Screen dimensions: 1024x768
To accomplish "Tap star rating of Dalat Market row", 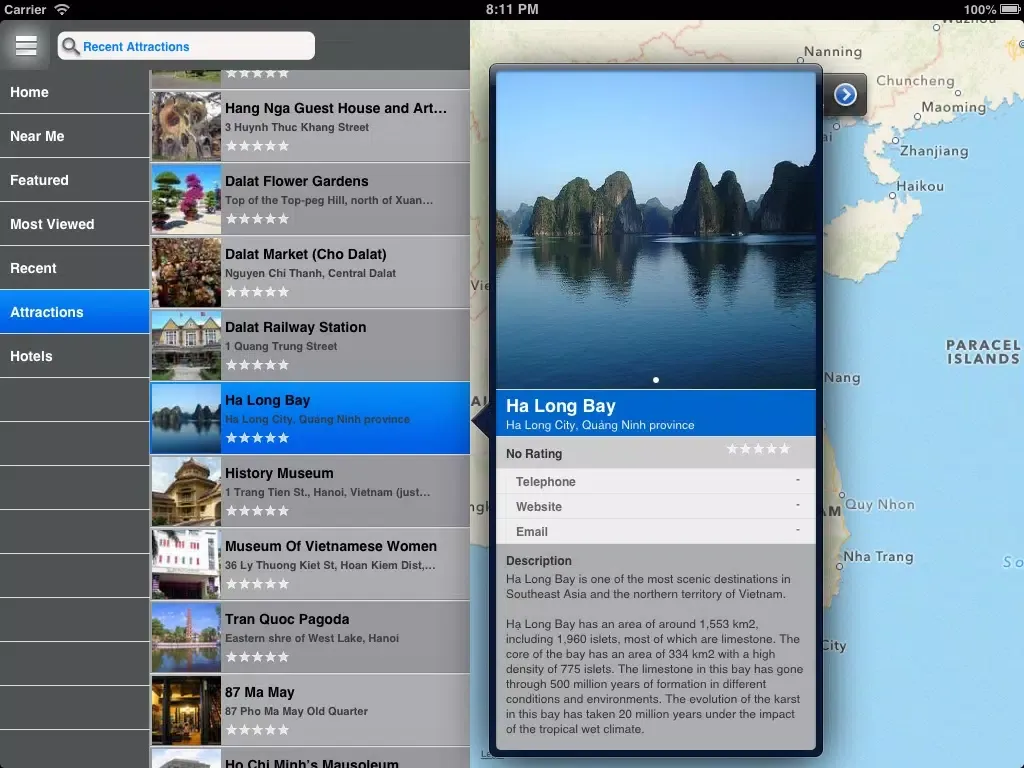I will coord(257,292).
